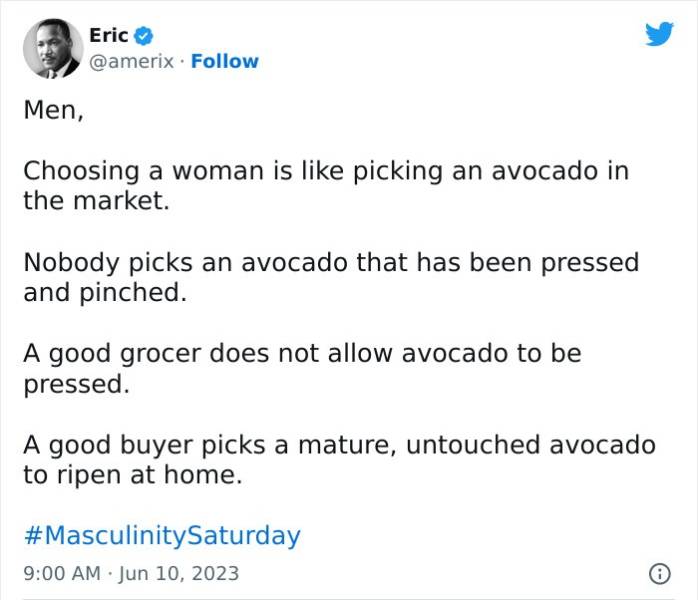Click the Twitter bird logo
This screenshot has width=698, height=600.
660,35
